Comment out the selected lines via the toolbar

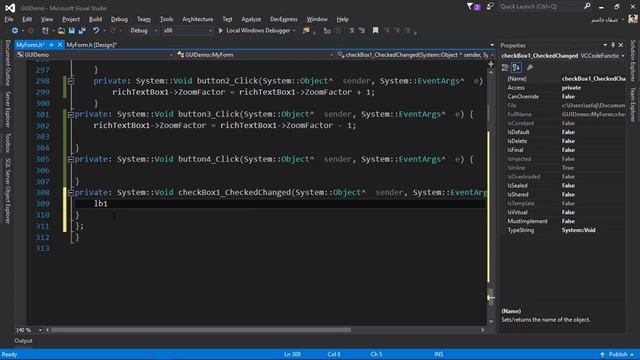pos(351,31)
